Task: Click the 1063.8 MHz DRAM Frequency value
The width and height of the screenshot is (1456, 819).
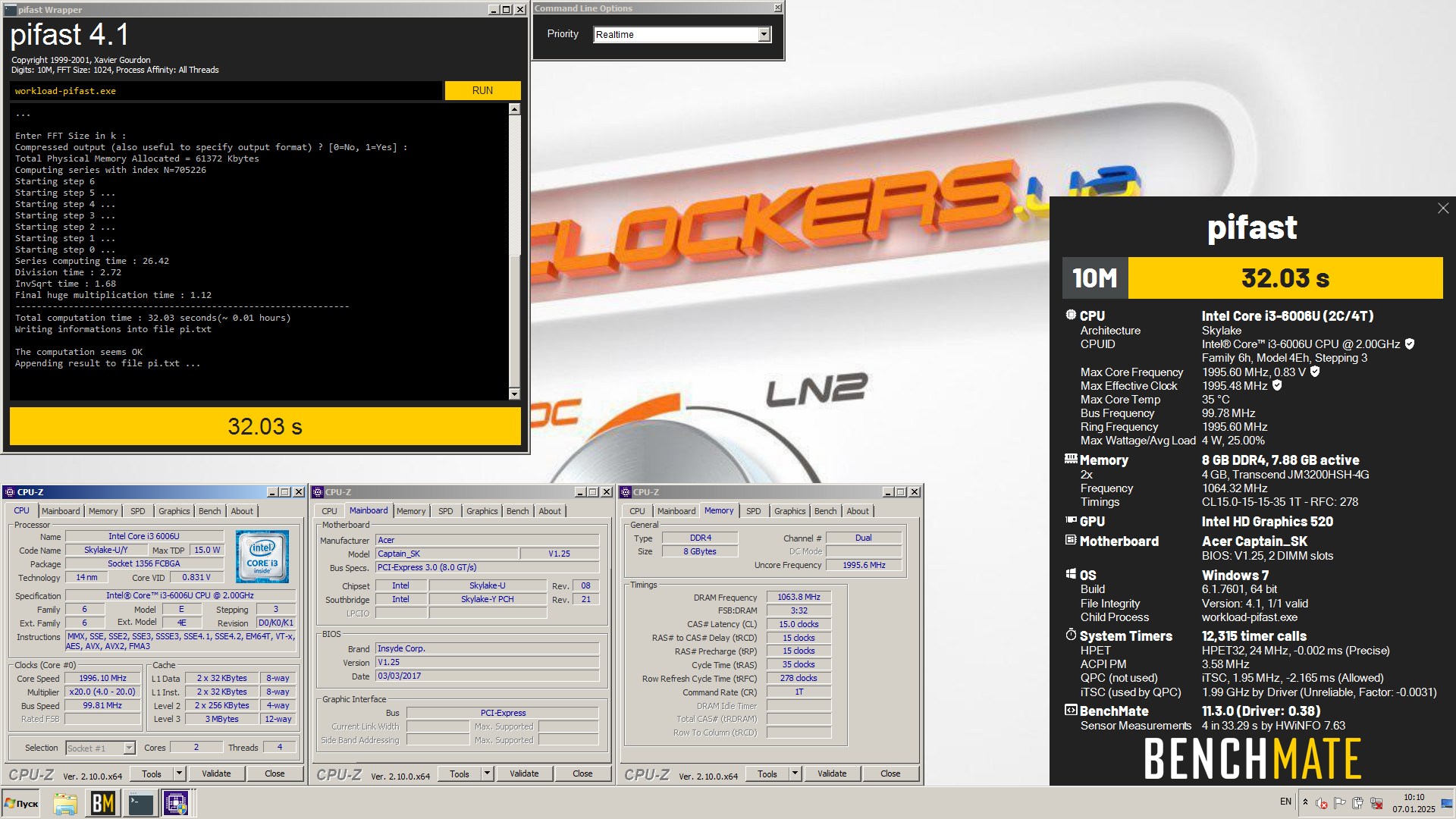Action: tap(799, 597)
